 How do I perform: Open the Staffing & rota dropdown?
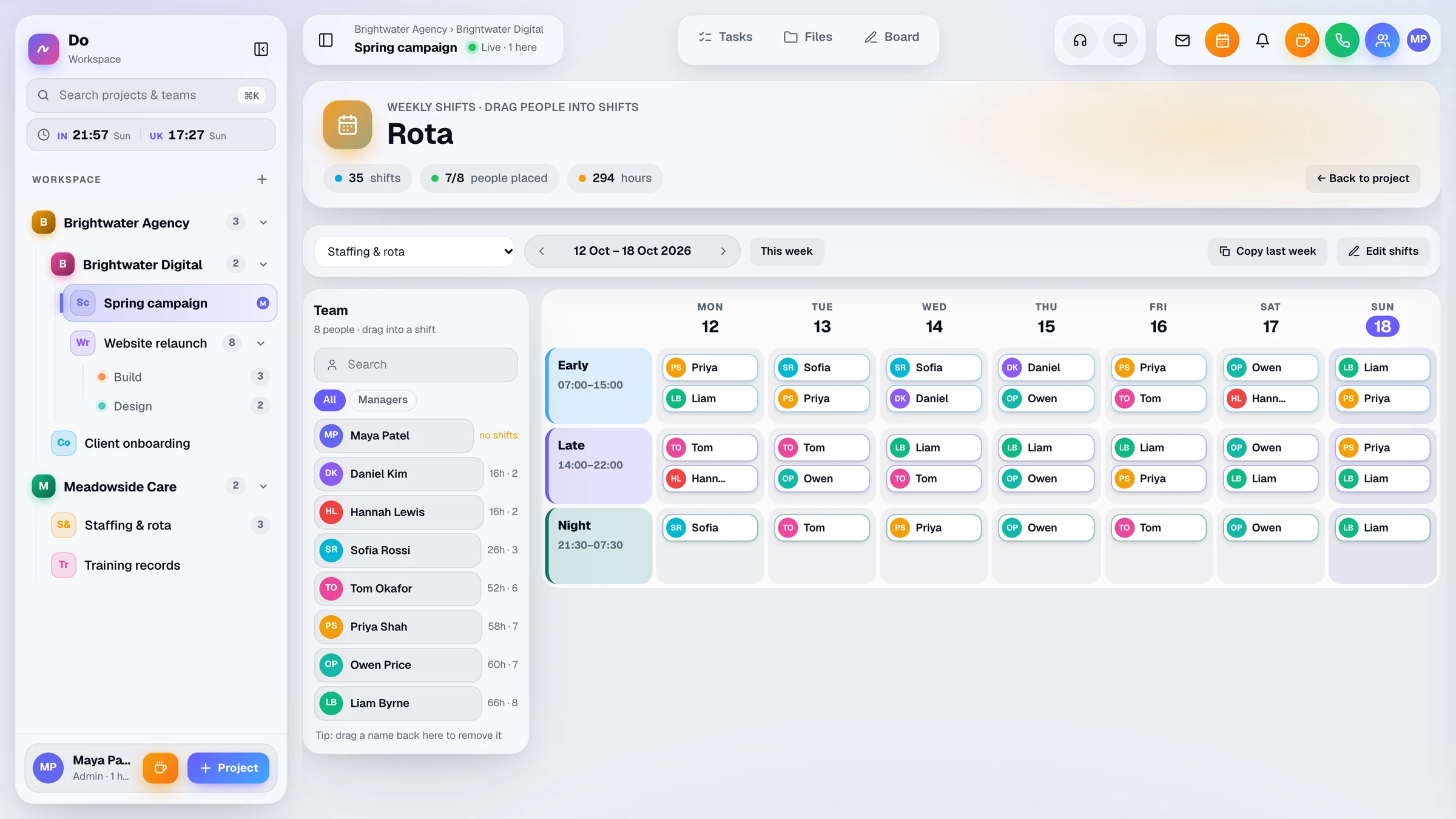click(415, 251)
